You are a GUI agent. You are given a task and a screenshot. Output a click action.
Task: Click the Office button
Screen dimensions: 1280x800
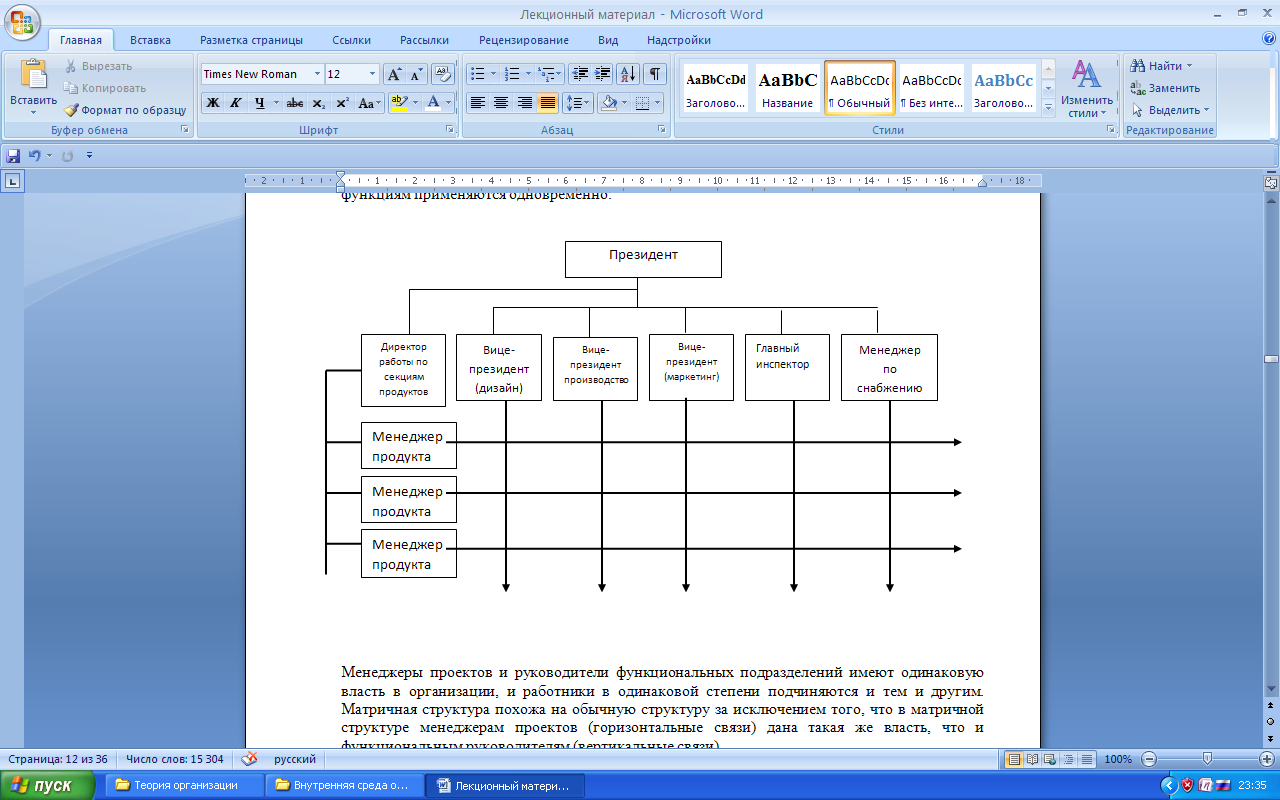point(21,21)
